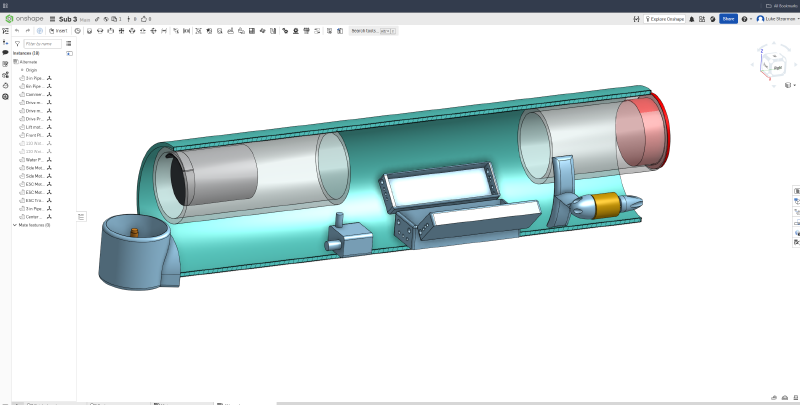This screenshot has height=405, width=800.
Task: Click the link icon next to Main
Action: tap(97, 19)
